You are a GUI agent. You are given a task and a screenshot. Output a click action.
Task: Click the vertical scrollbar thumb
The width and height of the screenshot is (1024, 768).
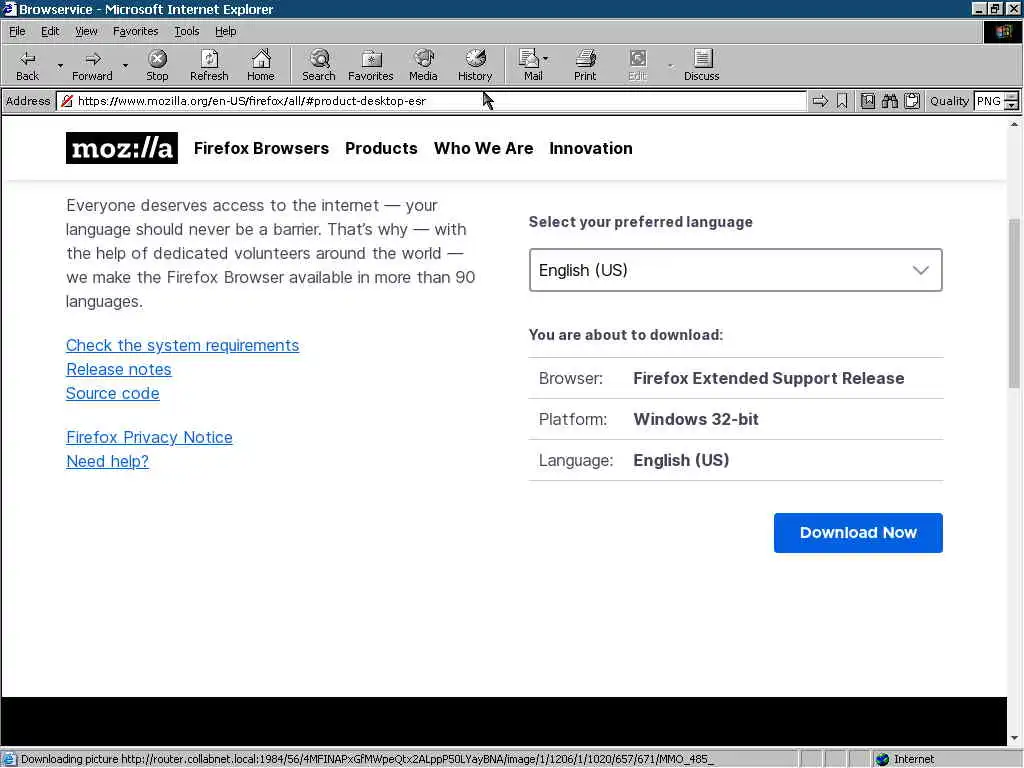1014,304
